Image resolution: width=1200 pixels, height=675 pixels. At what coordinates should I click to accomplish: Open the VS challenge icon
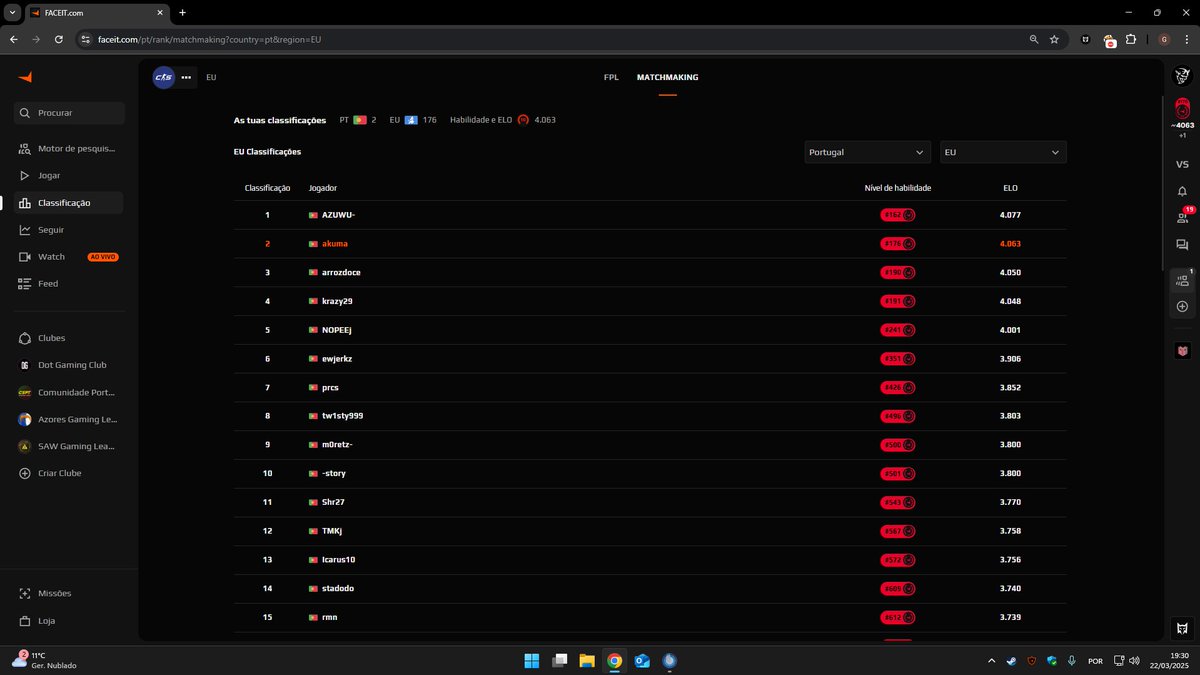point(1182,164)
